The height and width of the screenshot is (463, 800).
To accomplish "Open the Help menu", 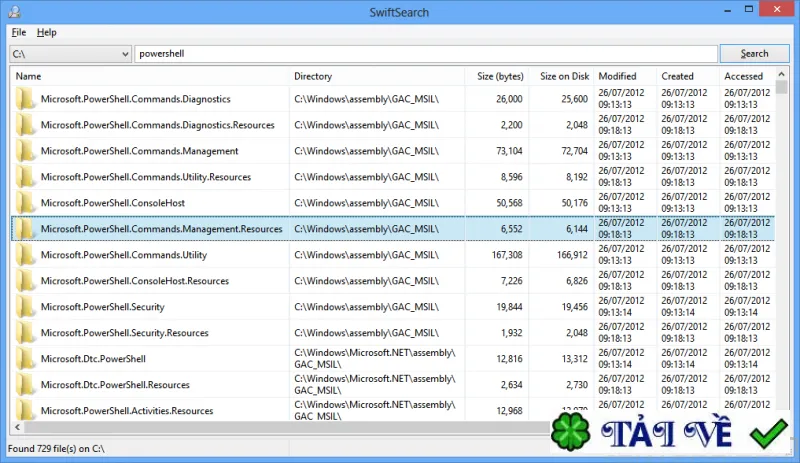I will (x=46, y=32).
